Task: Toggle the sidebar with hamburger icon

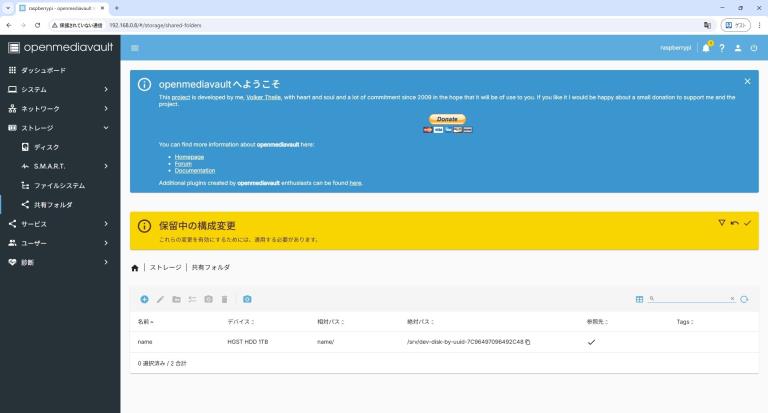Action: (x=135, y=48)
